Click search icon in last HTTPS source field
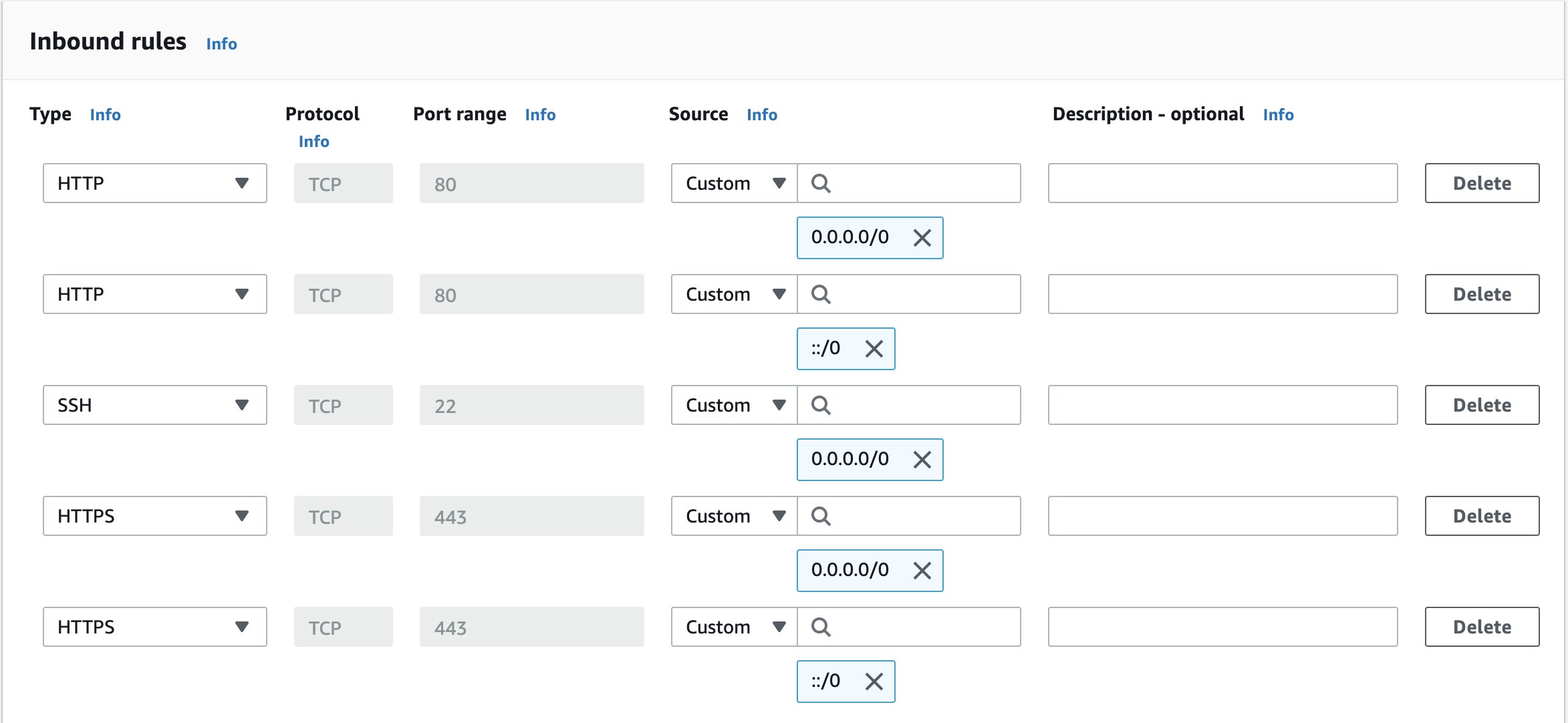This screenshot has width=1568, height=723. point(821,627)
